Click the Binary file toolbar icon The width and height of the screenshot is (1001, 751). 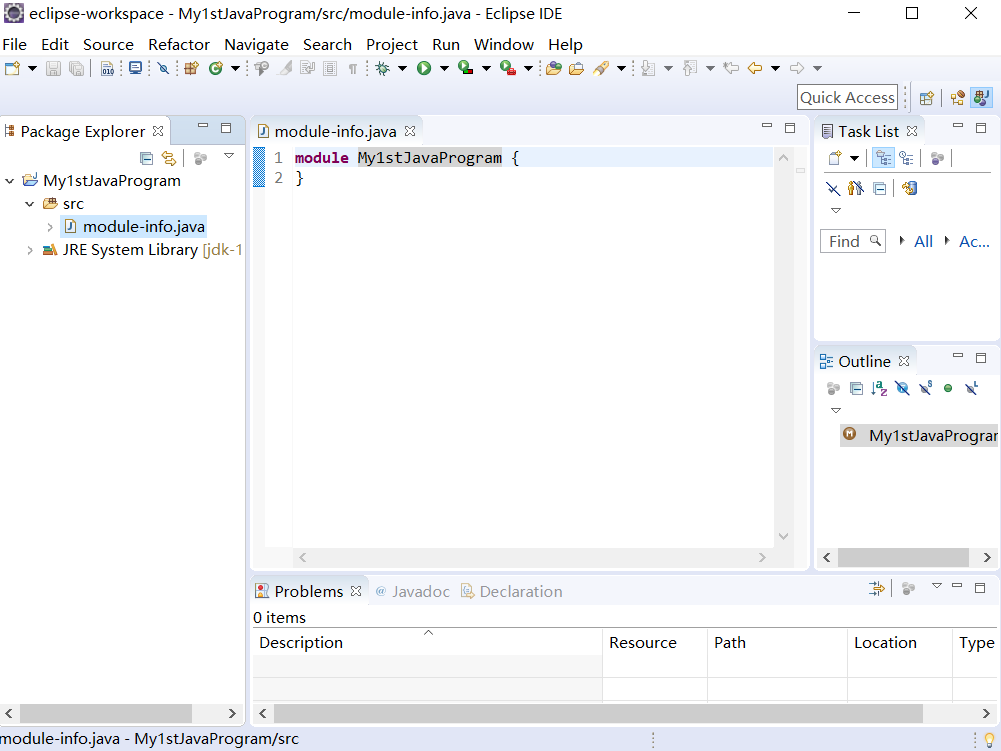[x=107, y=68]
